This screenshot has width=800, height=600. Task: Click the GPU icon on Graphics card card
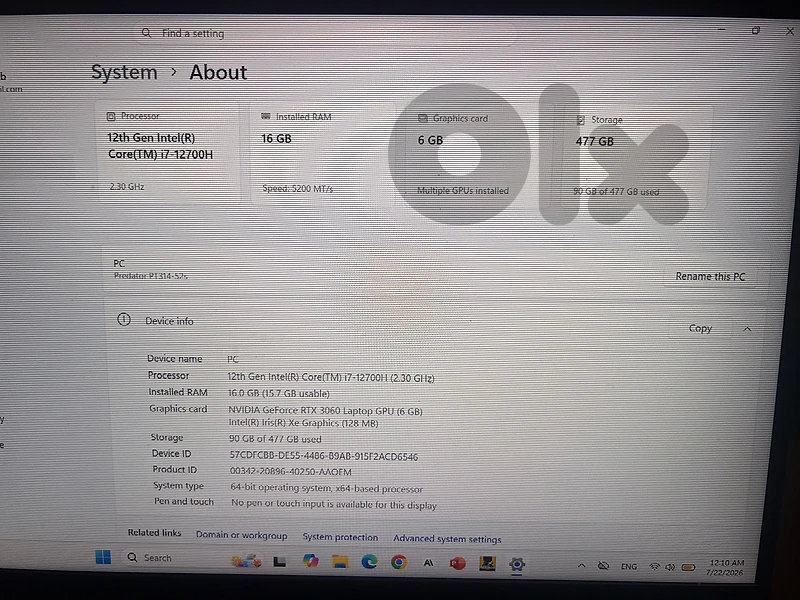[422, 118]
